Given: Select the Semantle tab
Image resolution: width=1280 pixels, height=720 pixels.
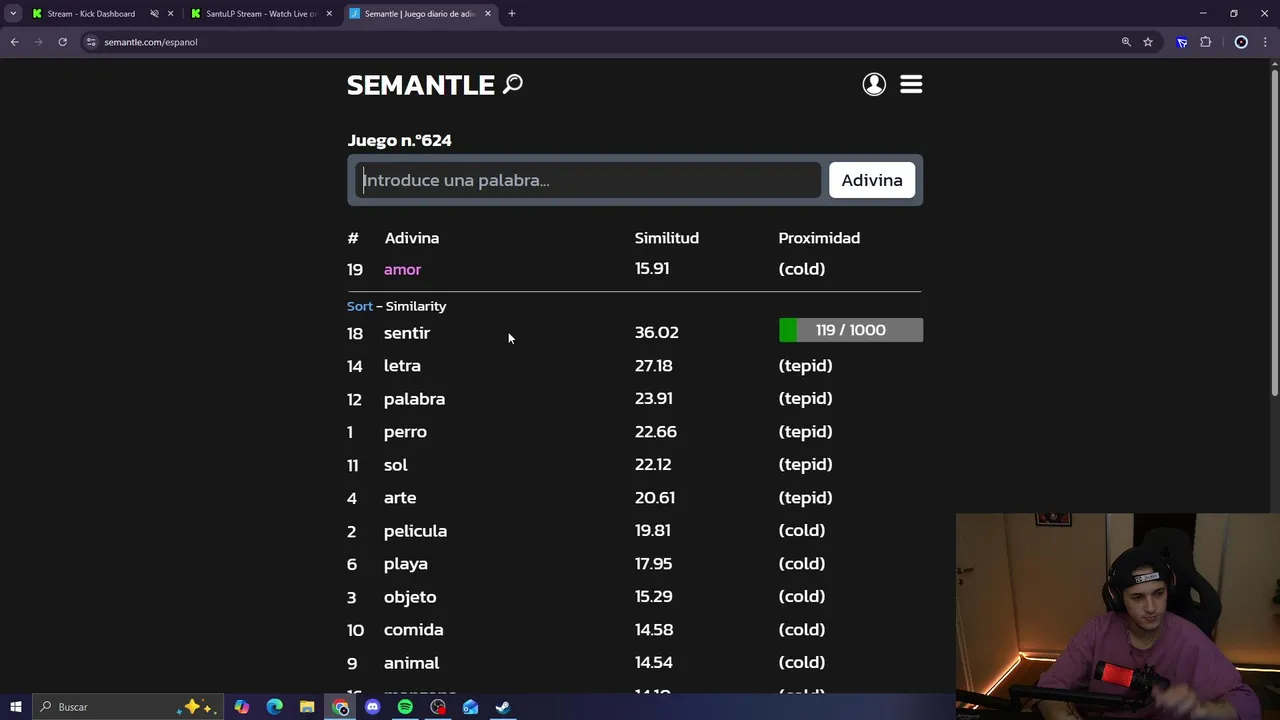Looking at the screenshot, I should point(420,14).
